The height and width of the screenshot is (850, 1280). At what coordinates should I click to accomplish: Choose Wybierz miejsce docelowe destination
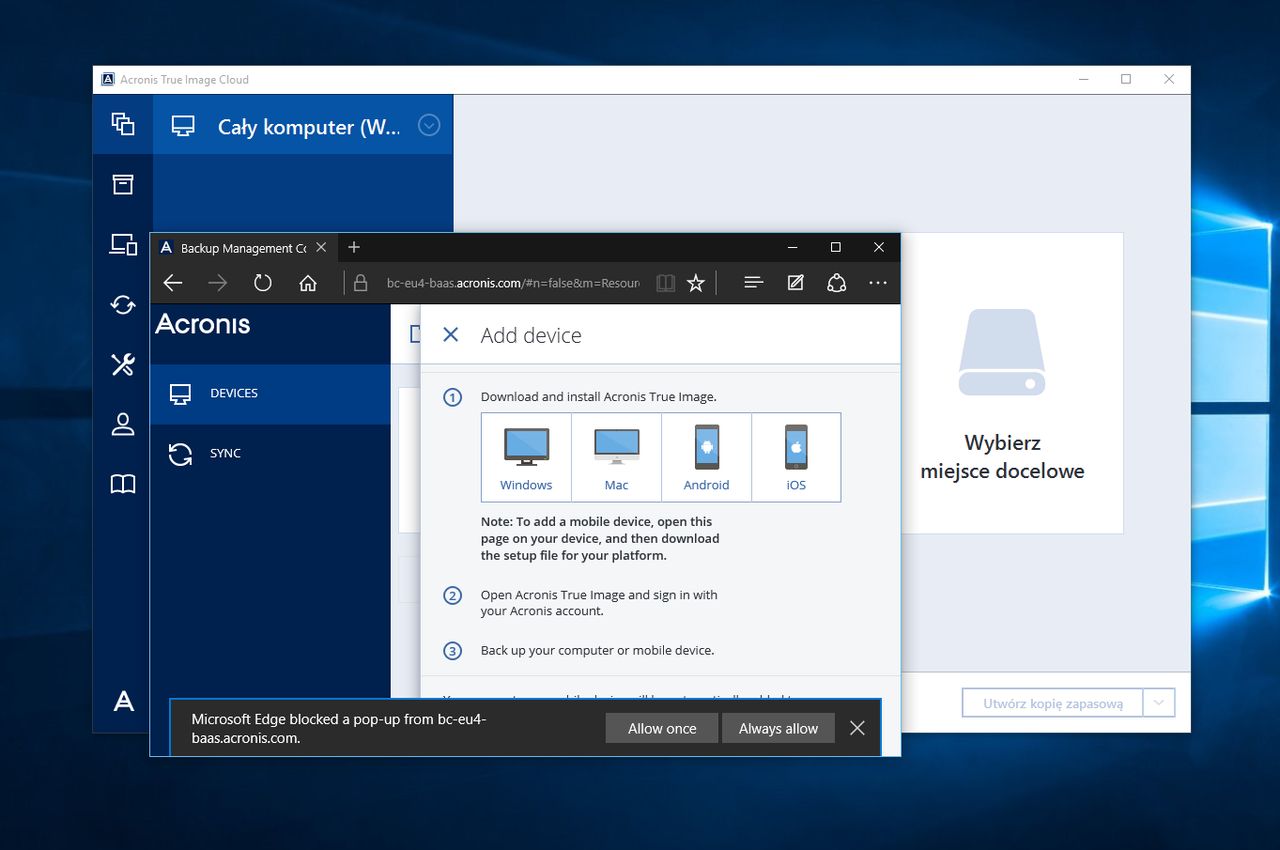(1002, 428)
